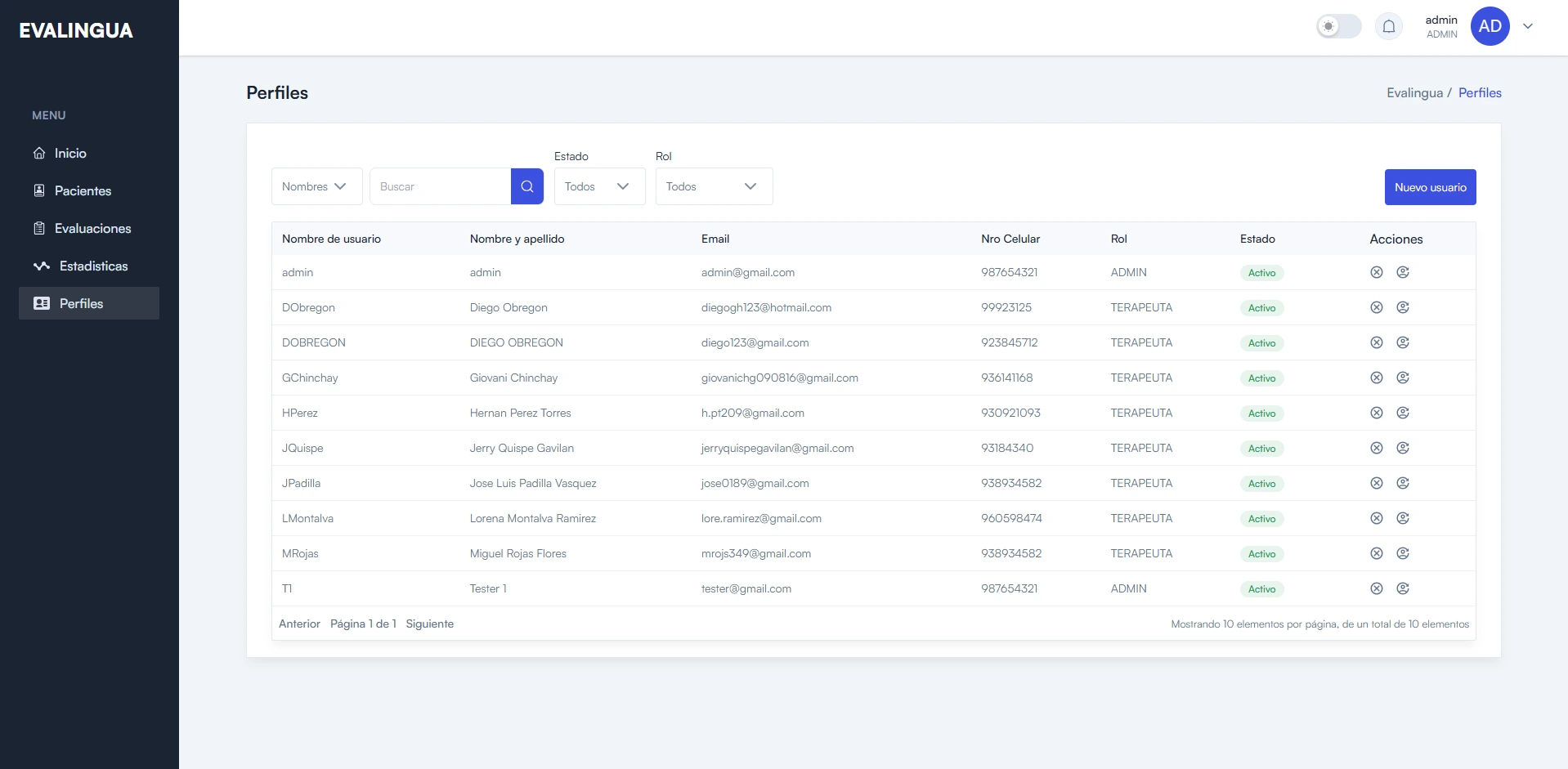This screenshot has height=769, width=1568.
Task: Click the circled X icon in GChinchay's row
Action: [1377, 378]
